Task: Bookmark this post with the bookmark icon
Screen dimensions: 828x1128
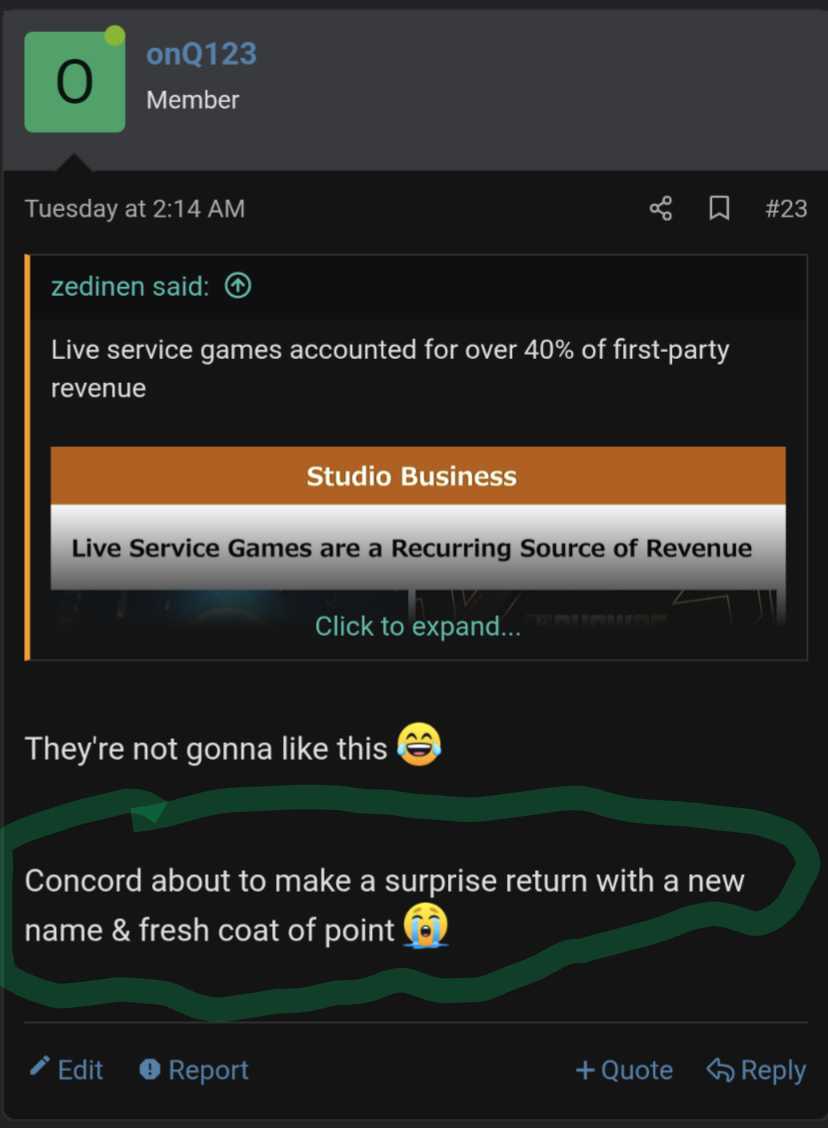Action: tap(719, 209)
